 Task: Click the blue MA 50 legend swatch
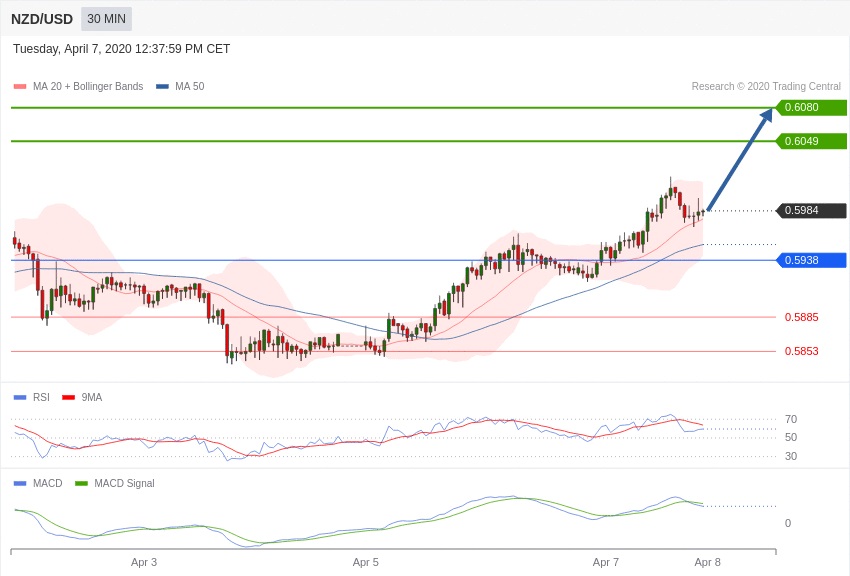pyautogui.click(x=162, y=86)
